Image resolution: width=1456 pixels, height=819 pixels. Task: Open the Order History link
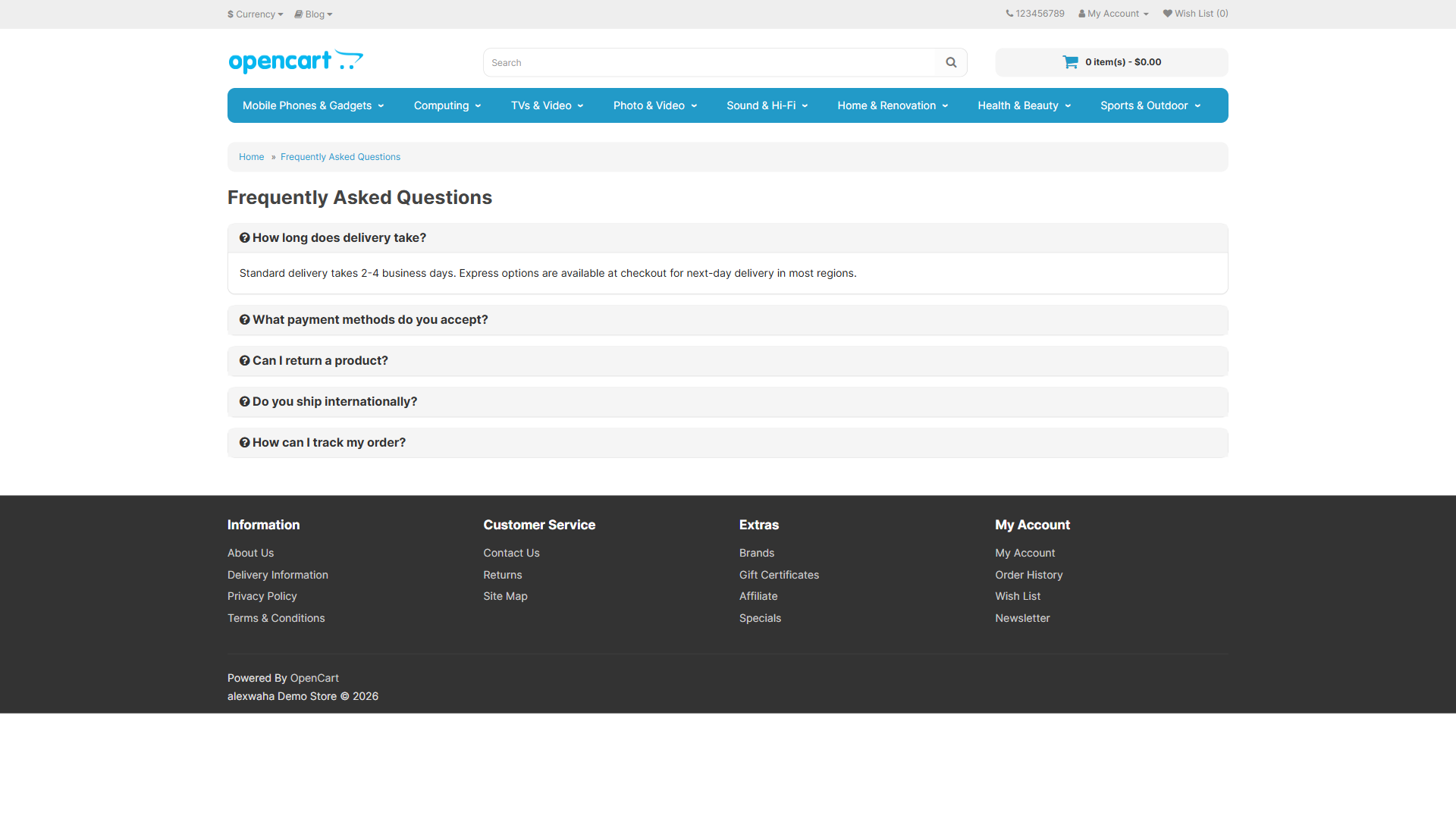pos(1028,575)
